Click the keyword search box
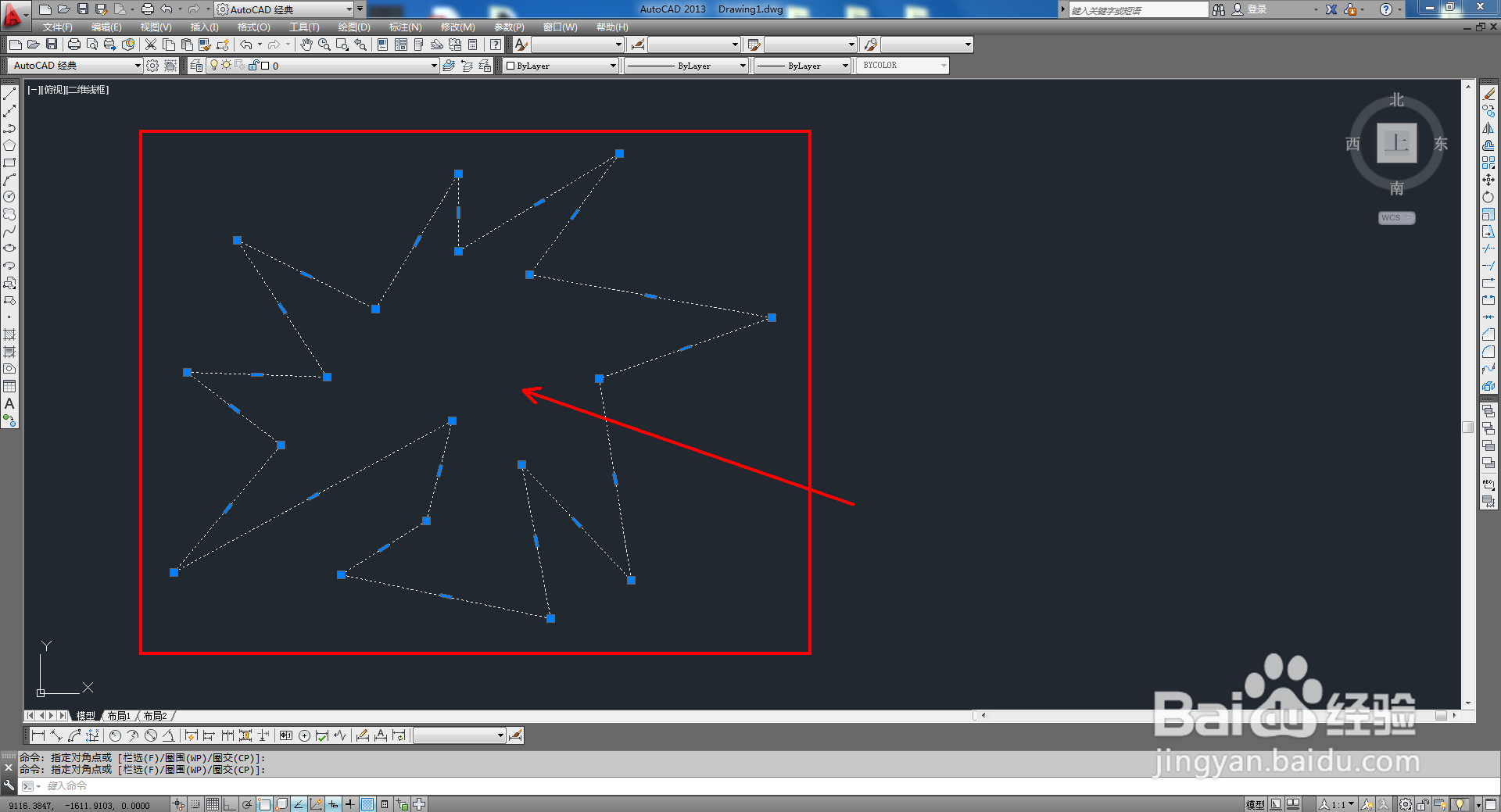1501x812 pixels. click(x=1137, y=10)
